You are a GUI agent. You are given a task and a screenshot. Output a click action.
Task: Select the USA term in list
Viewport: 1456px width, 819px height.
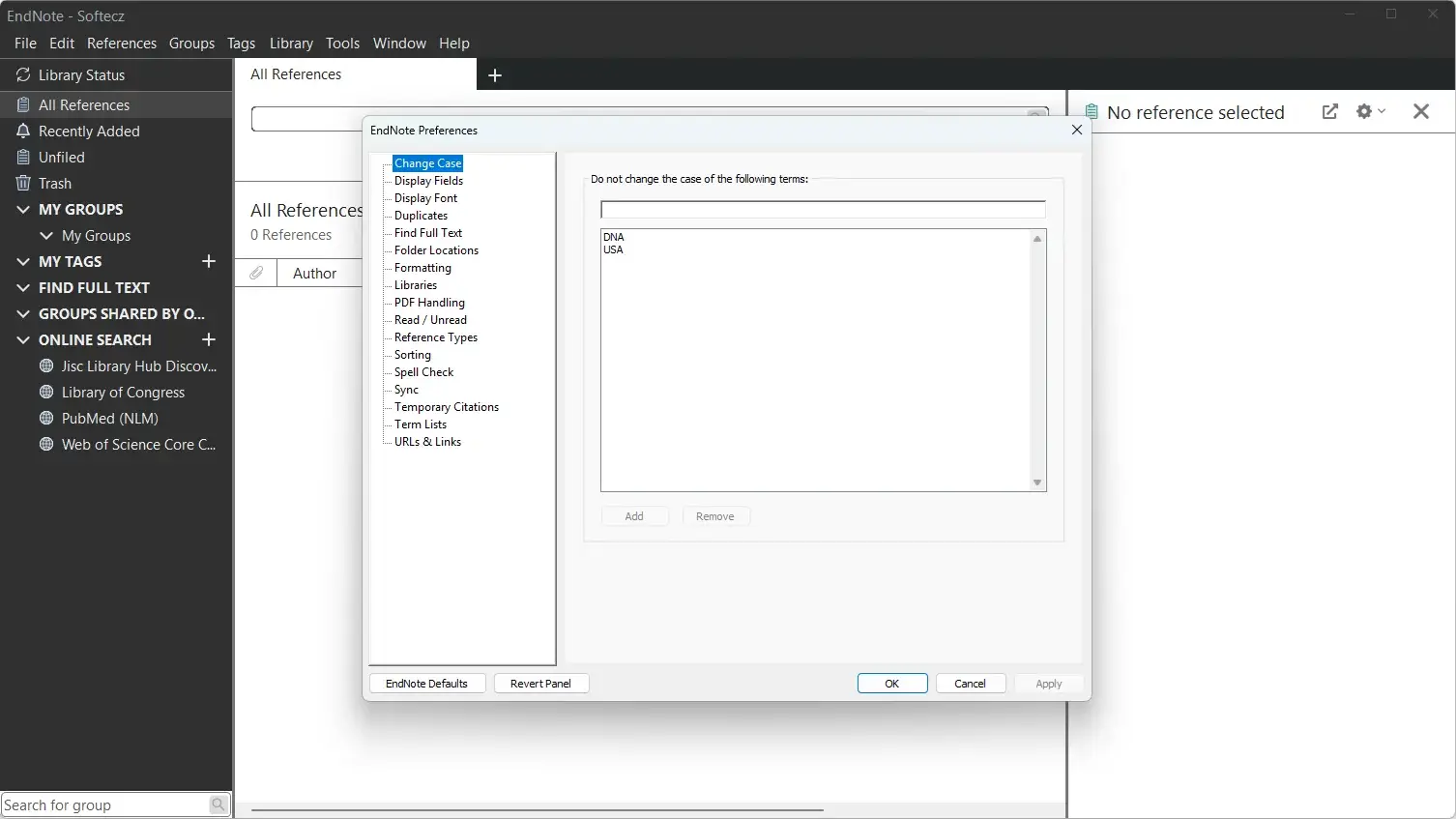point(614,249)
